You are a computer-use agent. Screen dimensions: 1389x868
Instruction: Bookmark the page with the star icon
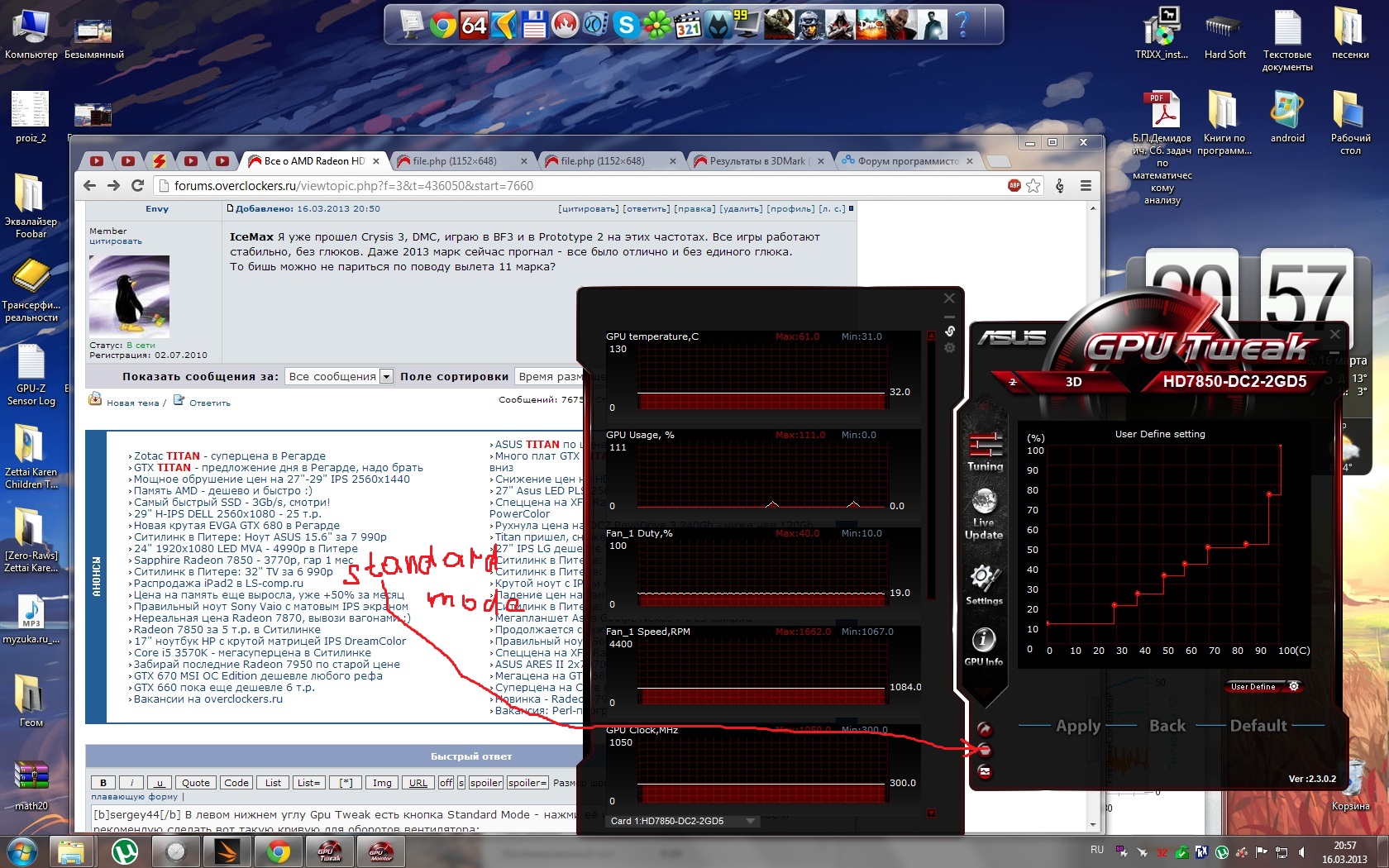coord(1033,185)
